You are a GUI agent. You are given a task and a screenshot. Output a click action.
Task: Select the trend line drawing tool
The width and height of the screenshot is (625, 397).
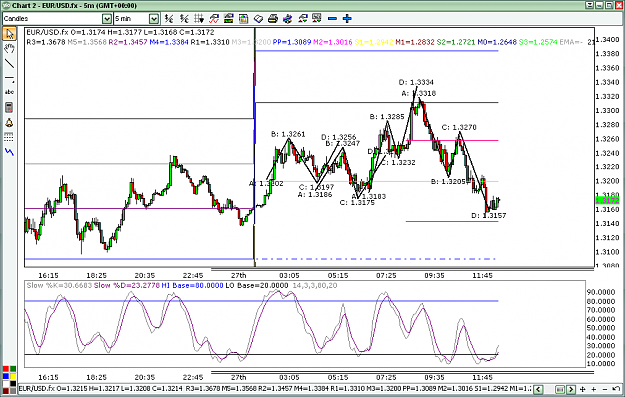tap(9, 63)
